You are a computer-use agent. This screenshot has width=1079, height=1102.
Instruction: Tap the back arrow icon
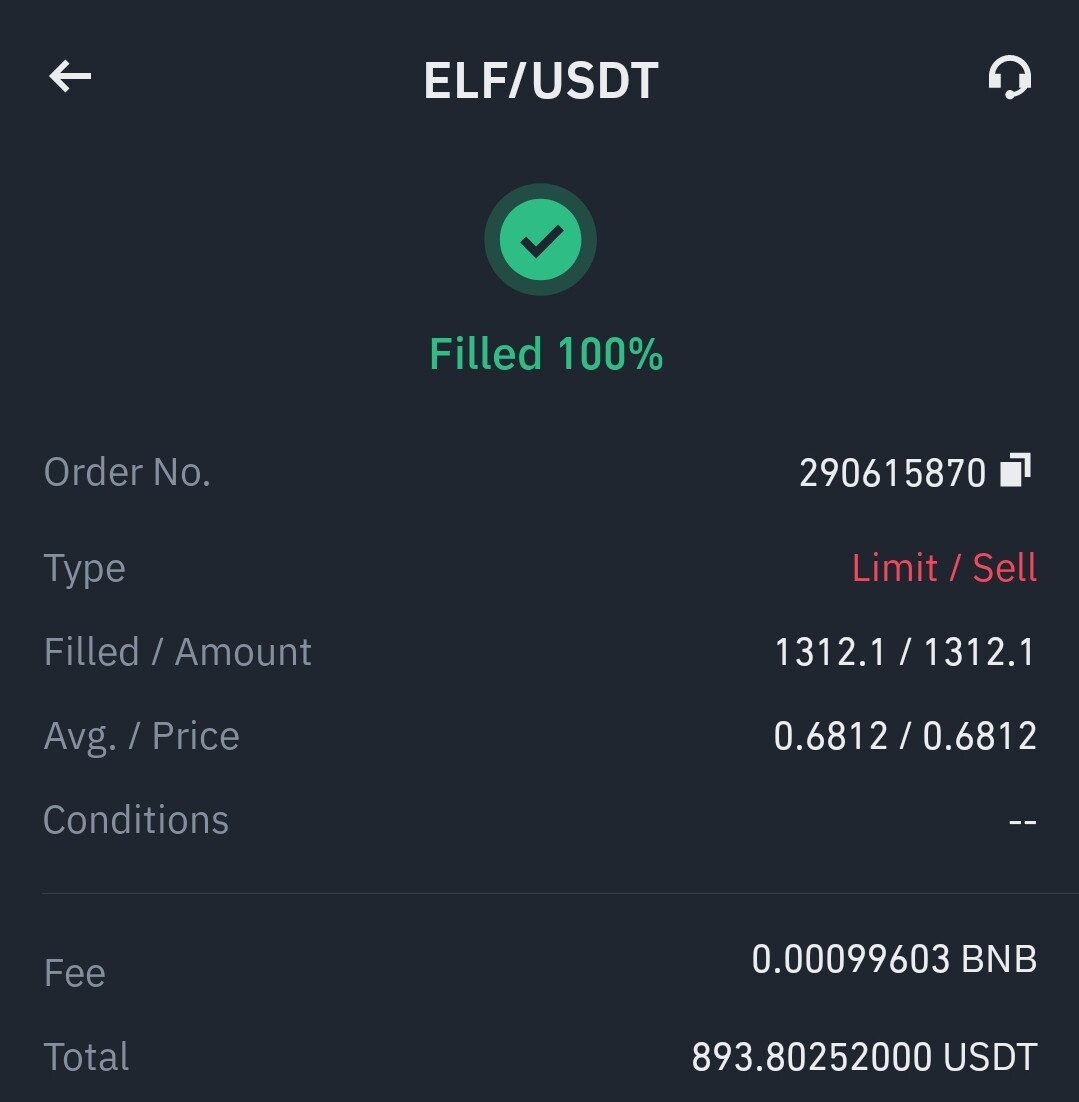[70, 76]
